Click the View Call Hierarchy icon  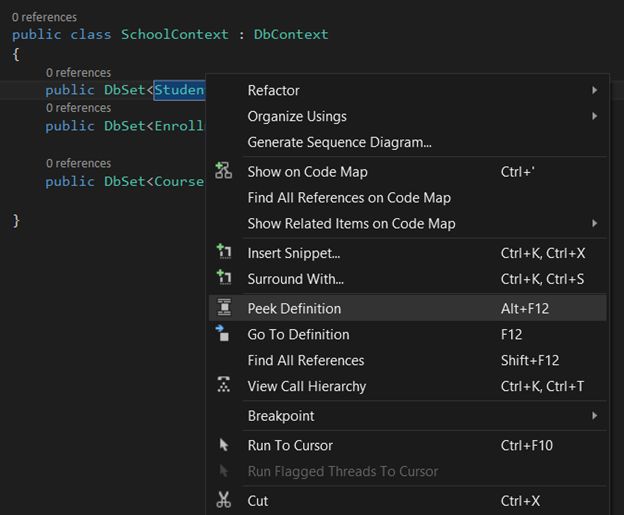coord(224,386)
